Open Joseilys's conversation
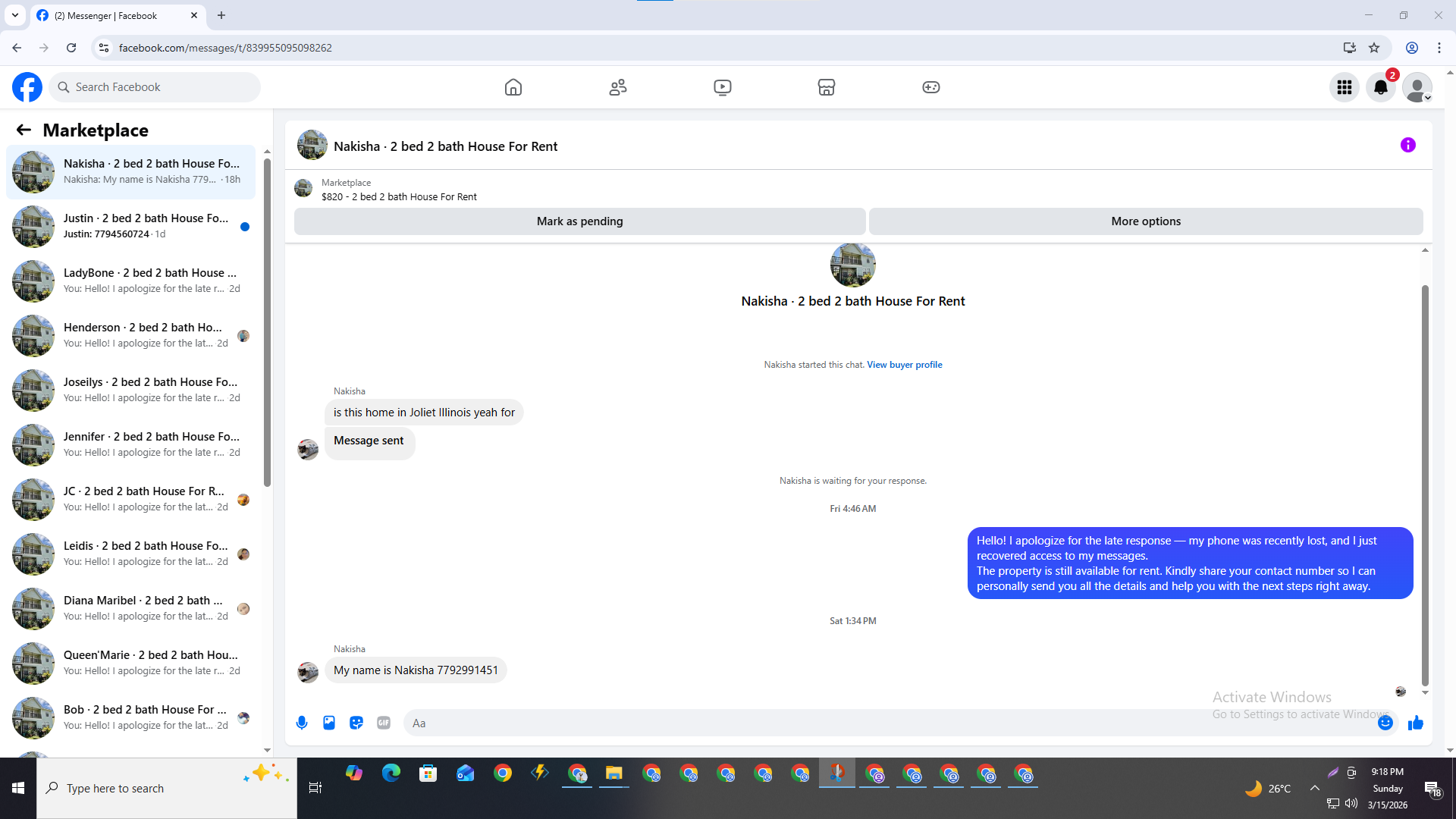 point(130,390)
